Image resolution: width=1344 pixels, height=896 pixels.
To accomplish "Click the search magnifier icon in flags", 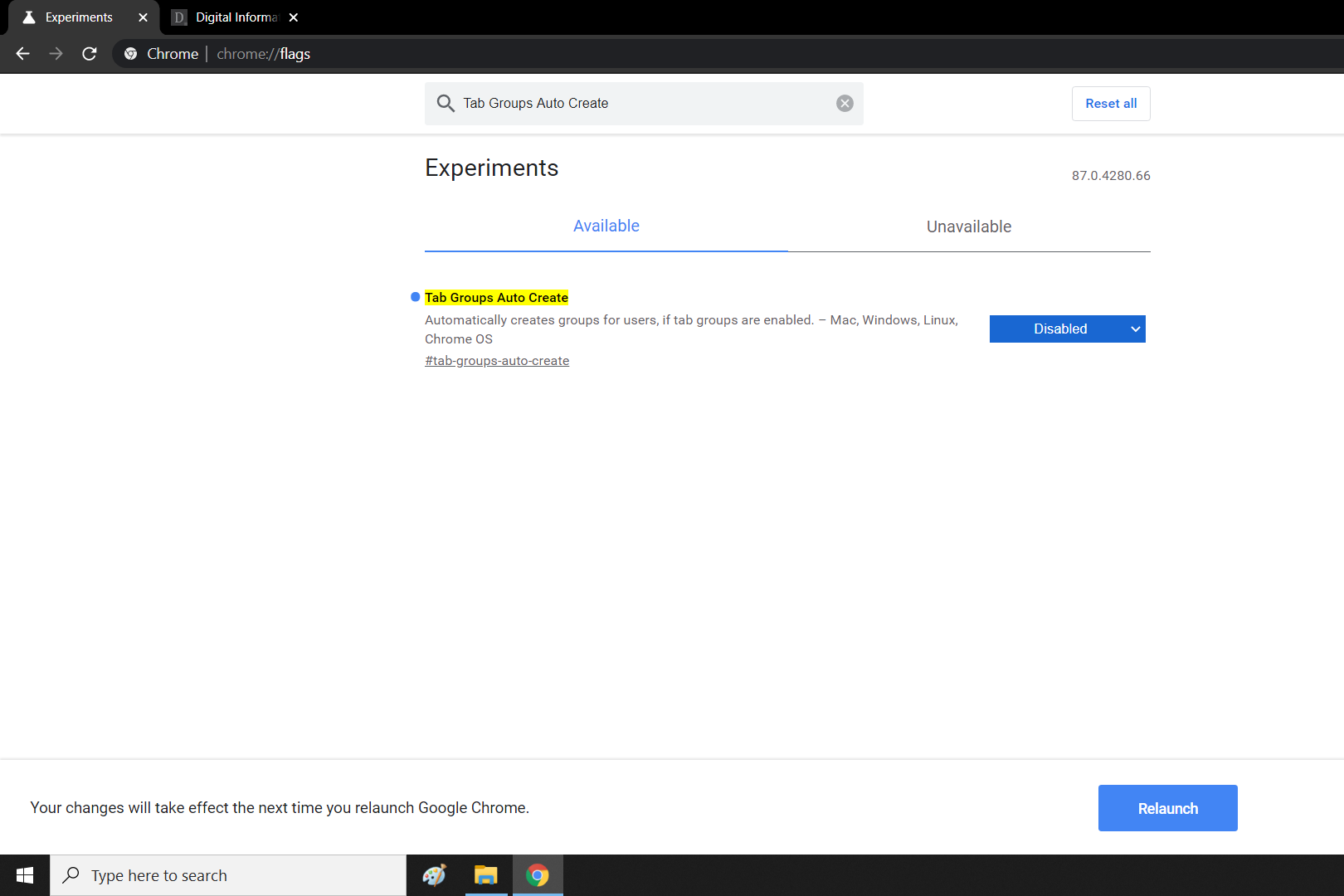I will [446, 103].
